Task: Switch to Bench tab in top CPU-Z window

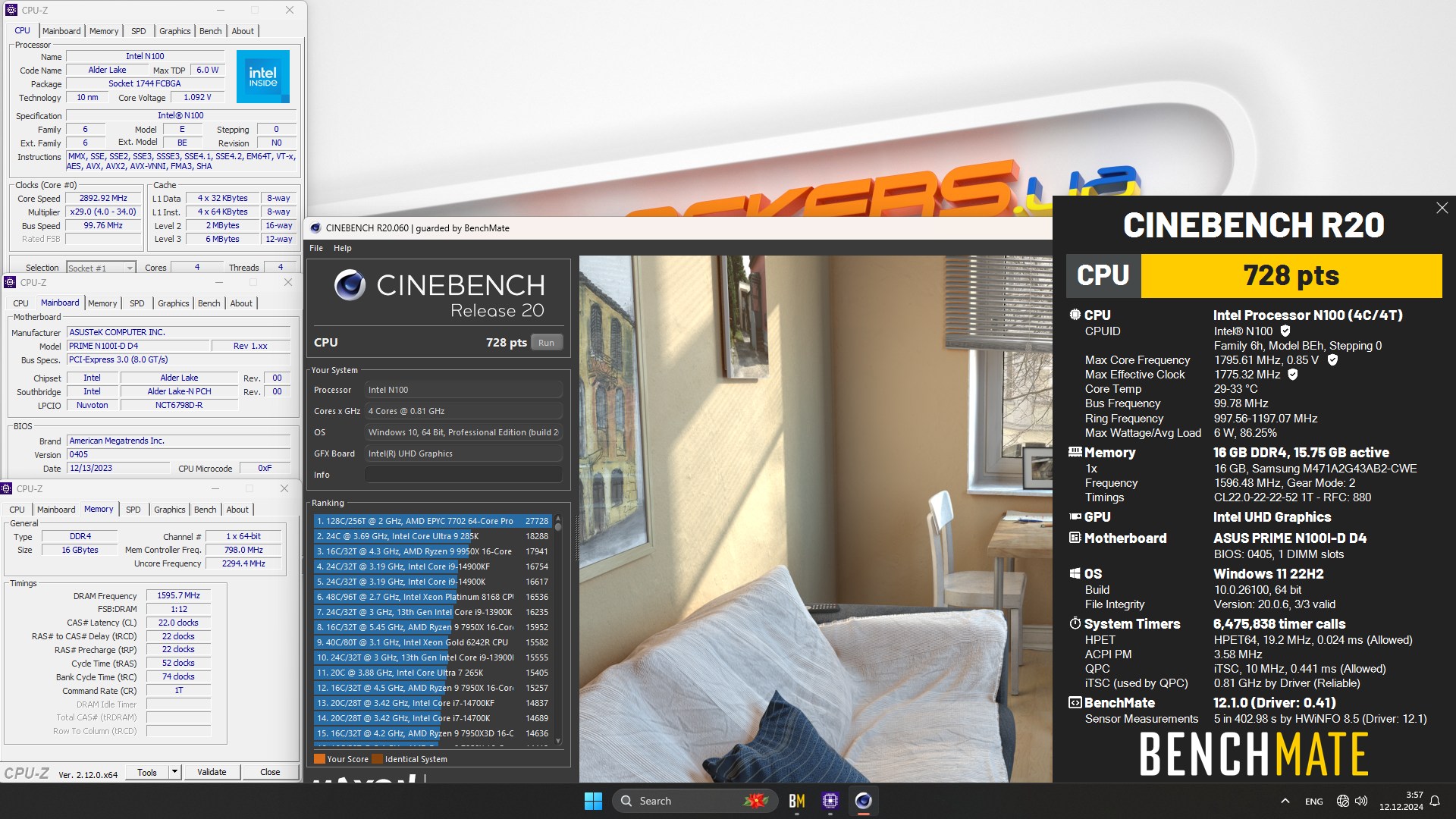Action: click(211, 31)
